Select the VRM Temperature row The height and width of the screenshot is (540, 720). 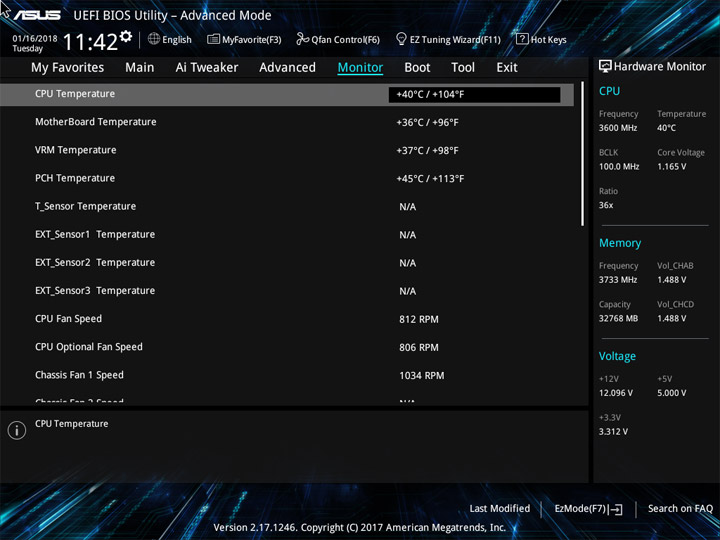click(287, 150)
